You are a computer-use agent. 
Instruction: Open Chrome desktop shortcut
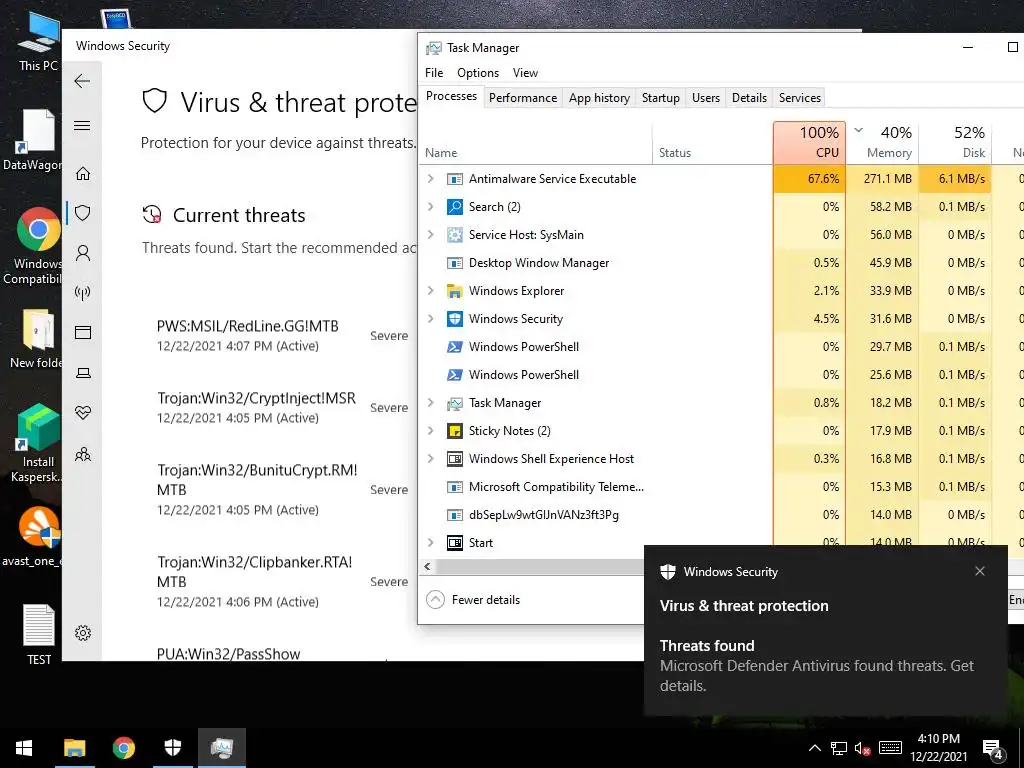pyautogui.click(x=38, y=247)
